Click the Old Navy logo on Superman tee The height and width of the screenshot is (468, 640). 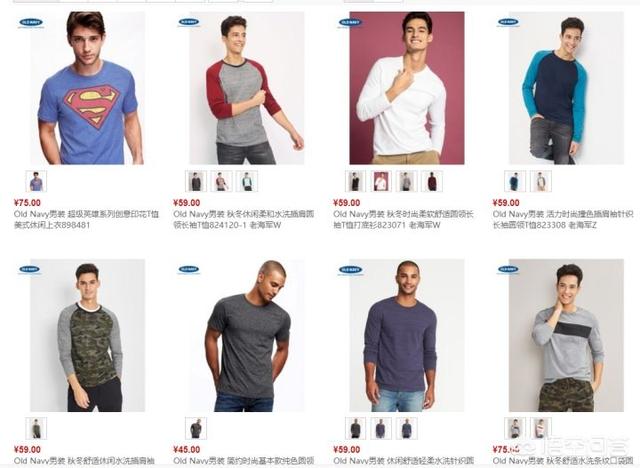pyautogui.click(x=31, y=22)
